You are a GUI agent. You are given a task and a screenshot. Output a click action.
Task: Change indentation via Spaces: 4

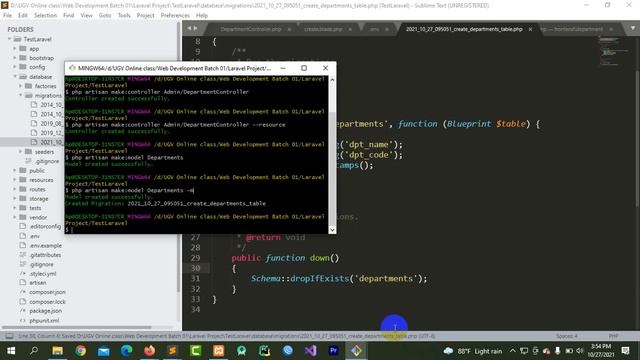pos(567,336)
